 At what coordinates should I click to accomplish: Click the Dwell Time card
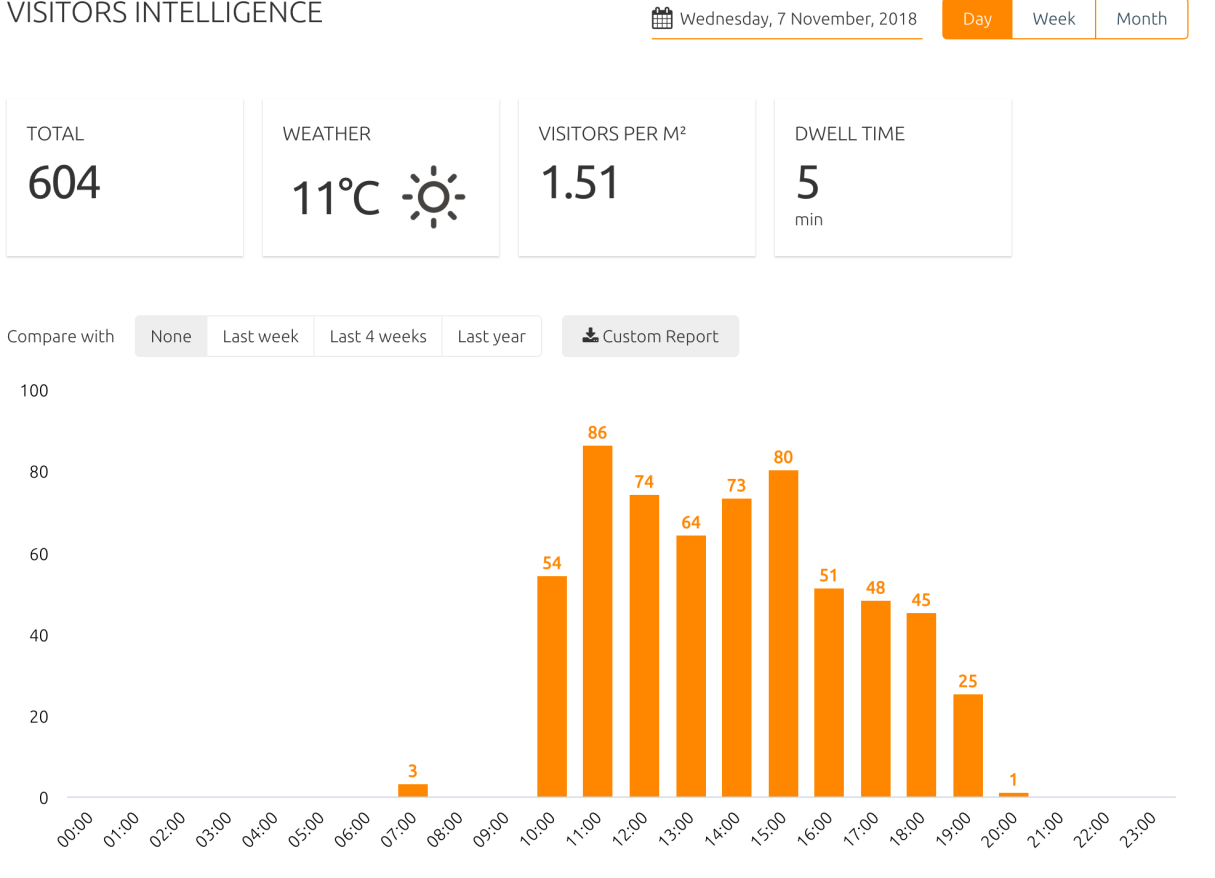[893, 177]
